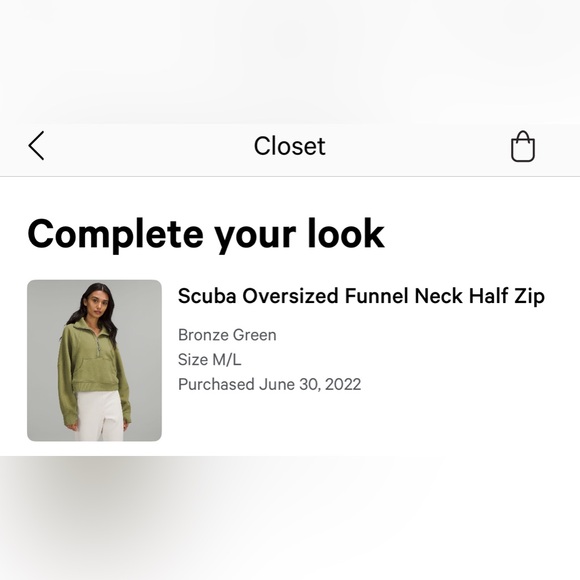580x580 pixels.
Task: Open the Scuba Oversized Funnel Neck Half Zip link
Action: [x=361, y=296]
